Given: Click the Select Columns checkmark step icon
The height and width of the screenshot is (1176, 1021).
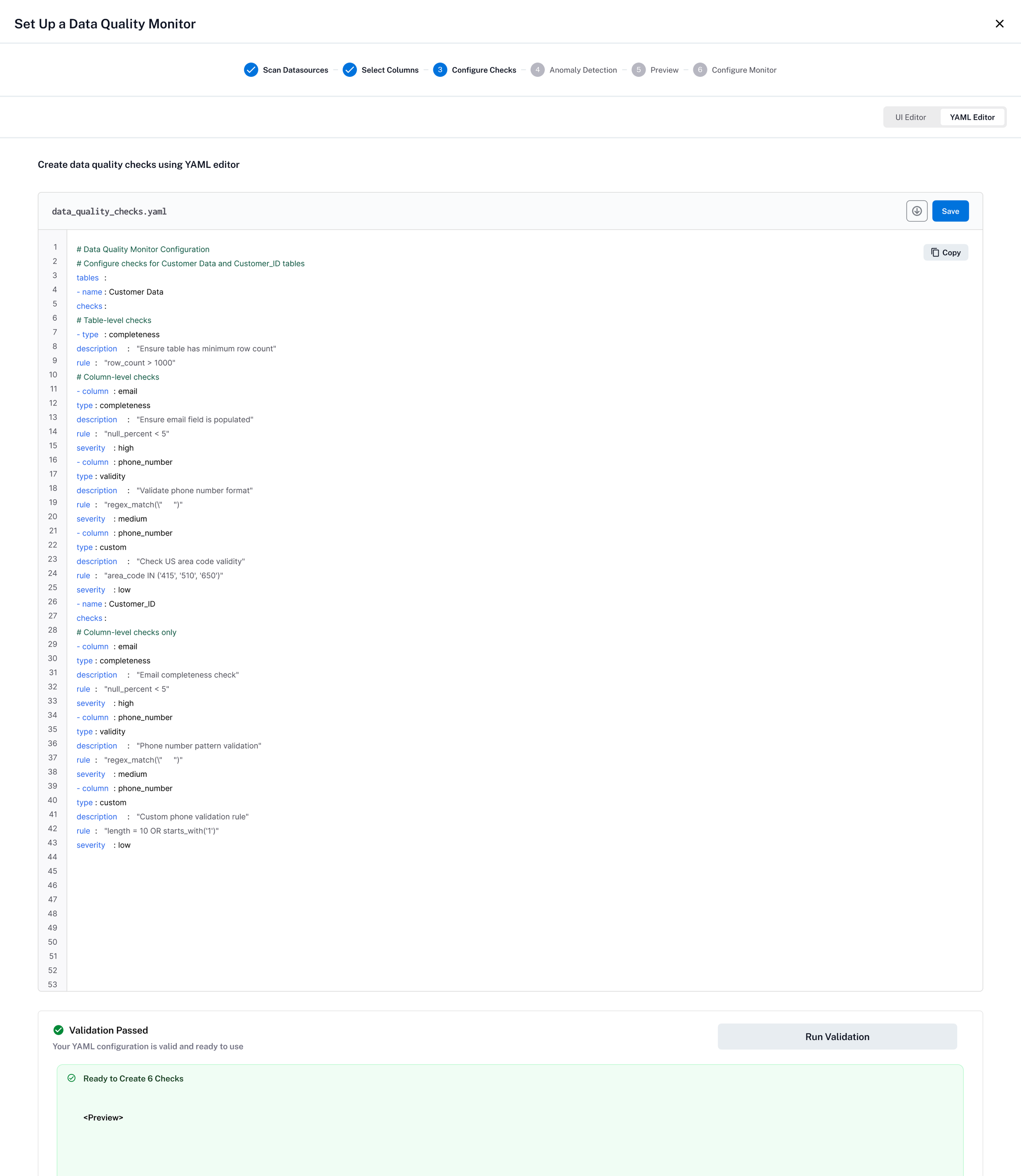Looking at the screenshot, I should pyautogui.click(x=349, y=70).
